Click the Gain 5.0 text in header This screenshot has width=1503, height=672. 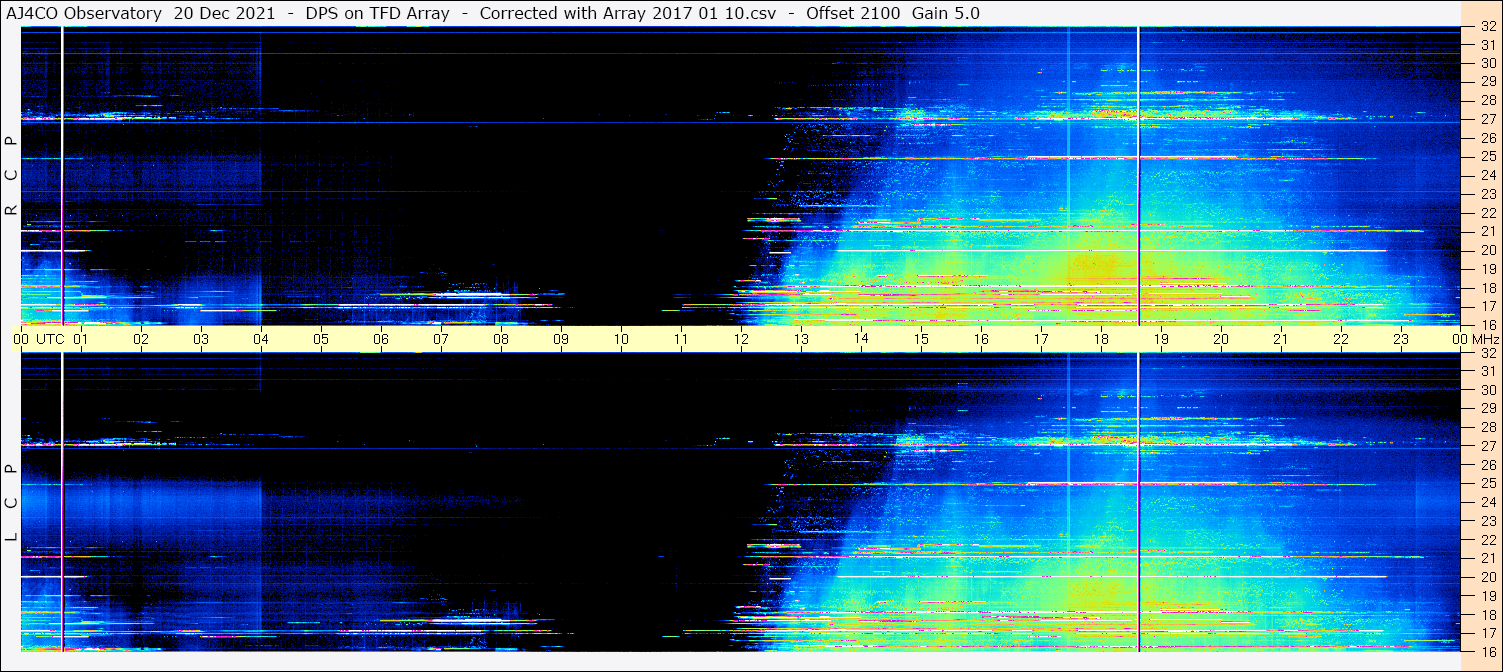[946, 13]
